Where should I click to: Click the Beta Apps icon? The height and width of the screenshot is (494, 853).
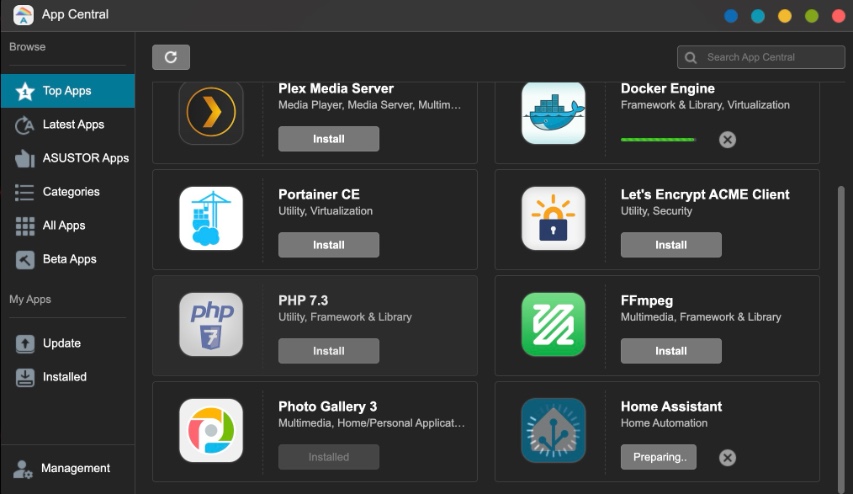pos(25,260)
